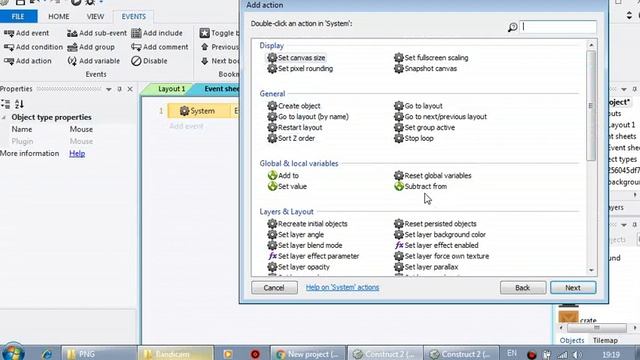Select the Create object action
Viewport: 640px width, 360px height.
click(294, 106)
